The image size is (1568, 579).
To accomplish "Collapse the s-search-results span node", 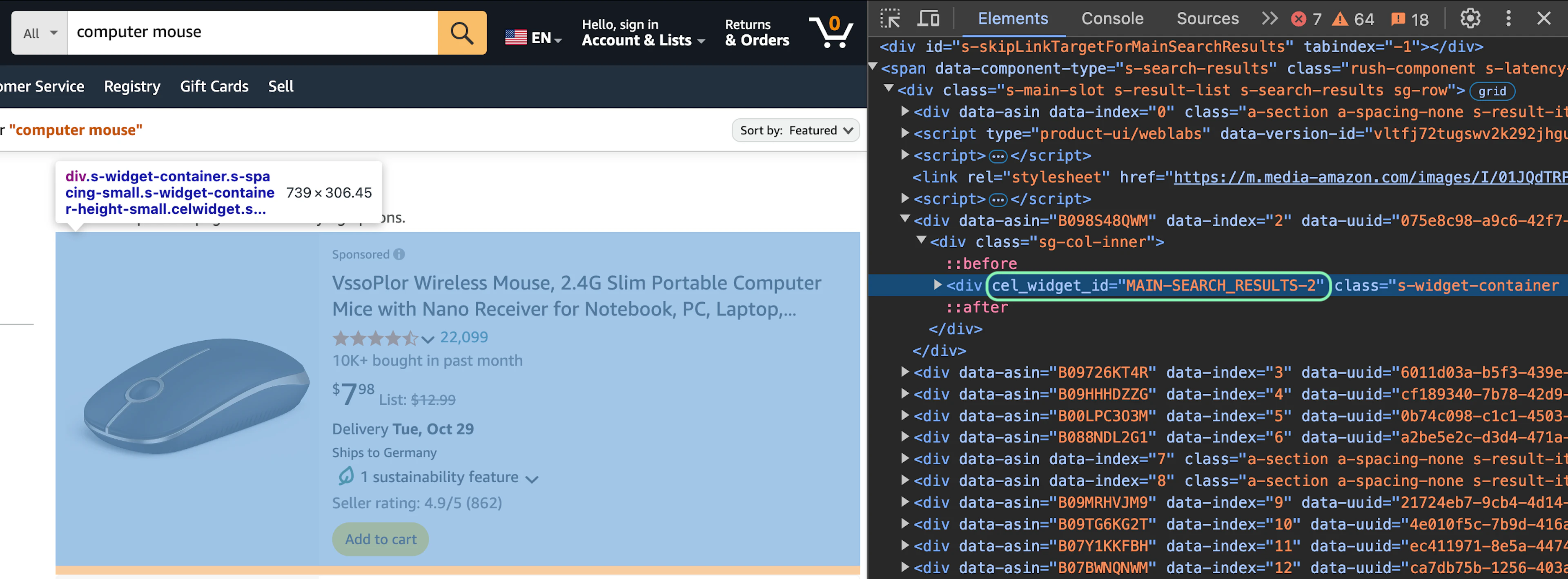I will (873, 67).
